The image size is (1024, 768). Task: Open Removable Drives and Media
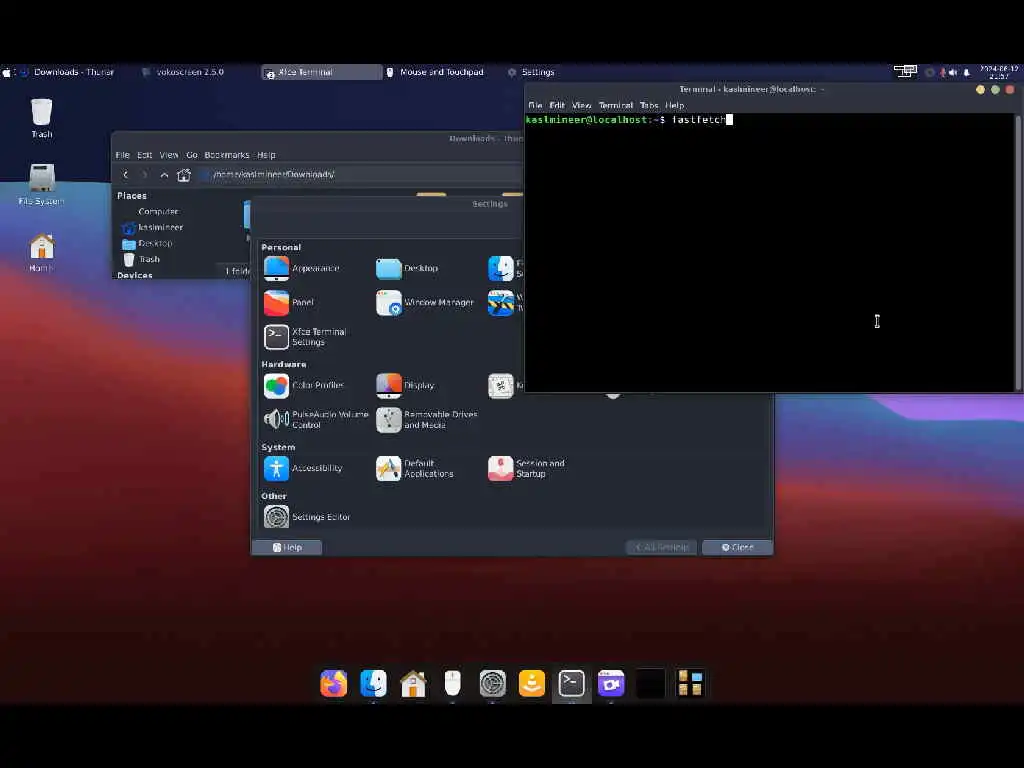click(427, 419)
